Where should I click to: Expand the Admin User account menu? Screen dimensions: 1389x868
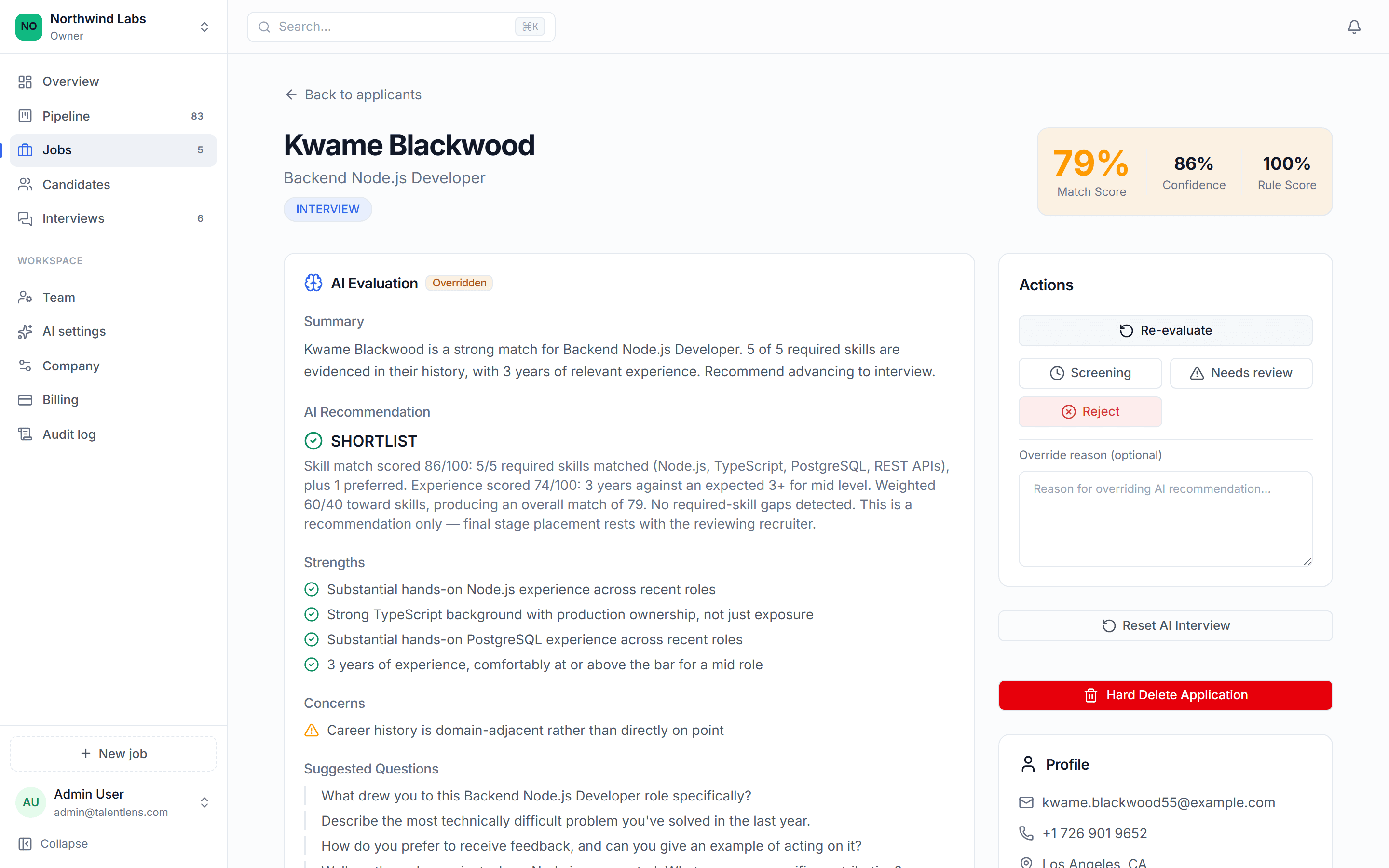[x=204, y=802]
